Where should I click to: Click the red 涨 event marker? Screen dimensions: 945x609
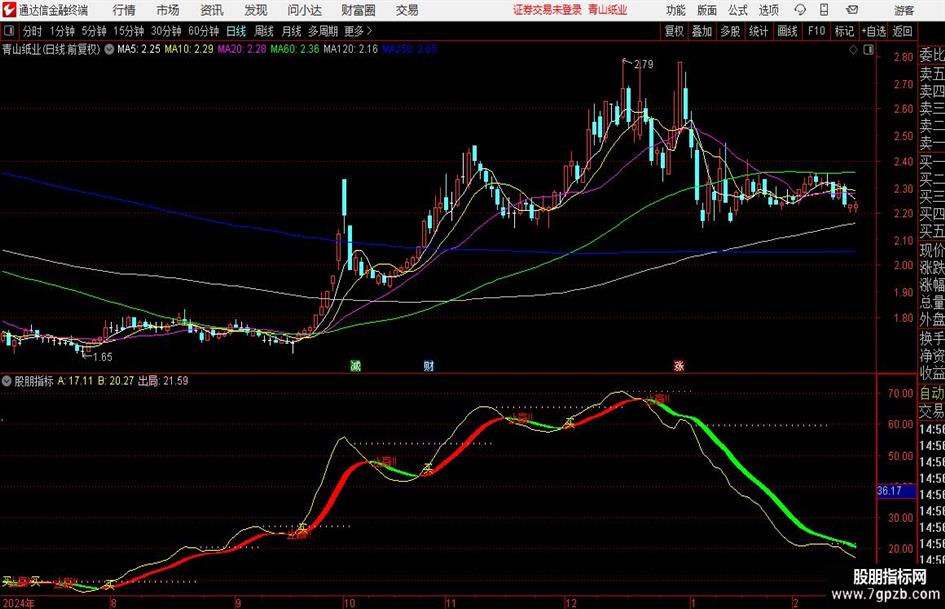679,365
